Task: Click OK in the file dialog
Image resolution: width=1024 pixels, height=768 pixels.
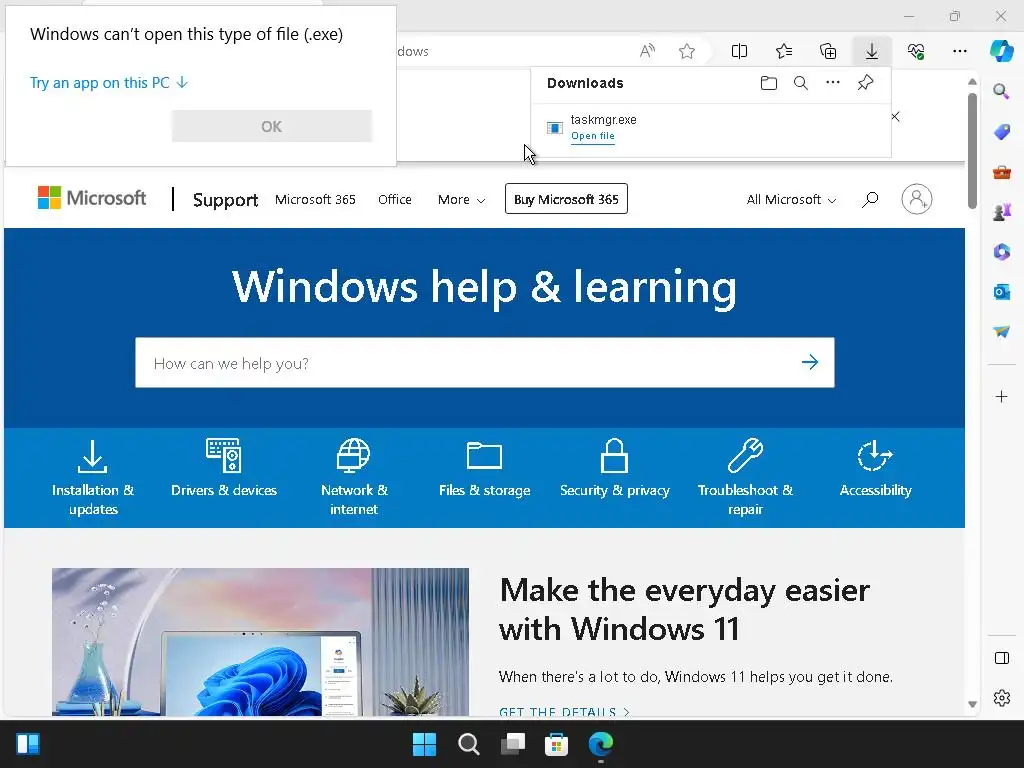Action: tap(272, 126)
